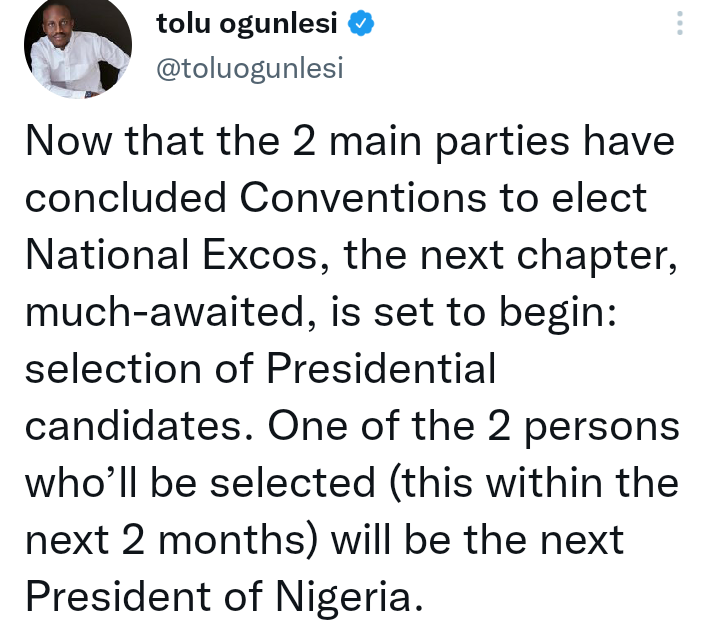The height and width of the screenshot is (632, 717).
Task: Click the word persons in the tweet
Action: coord(602,427)
